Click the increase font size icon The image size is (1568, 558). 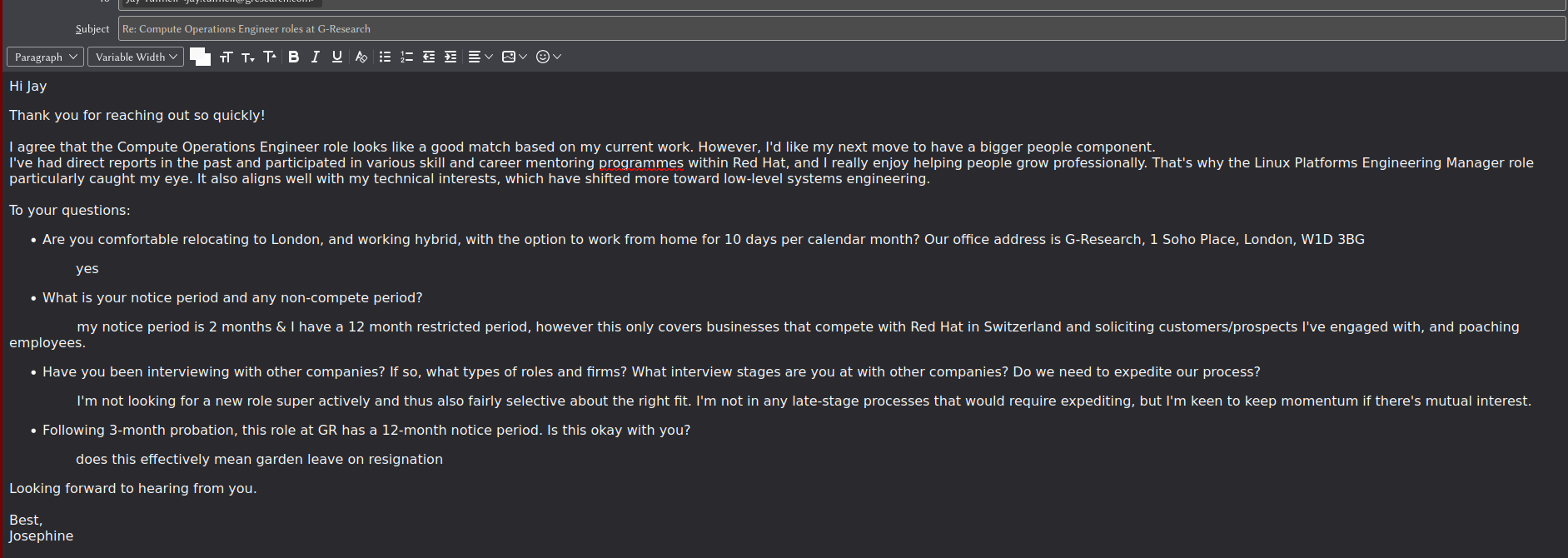tap(269, 57)
